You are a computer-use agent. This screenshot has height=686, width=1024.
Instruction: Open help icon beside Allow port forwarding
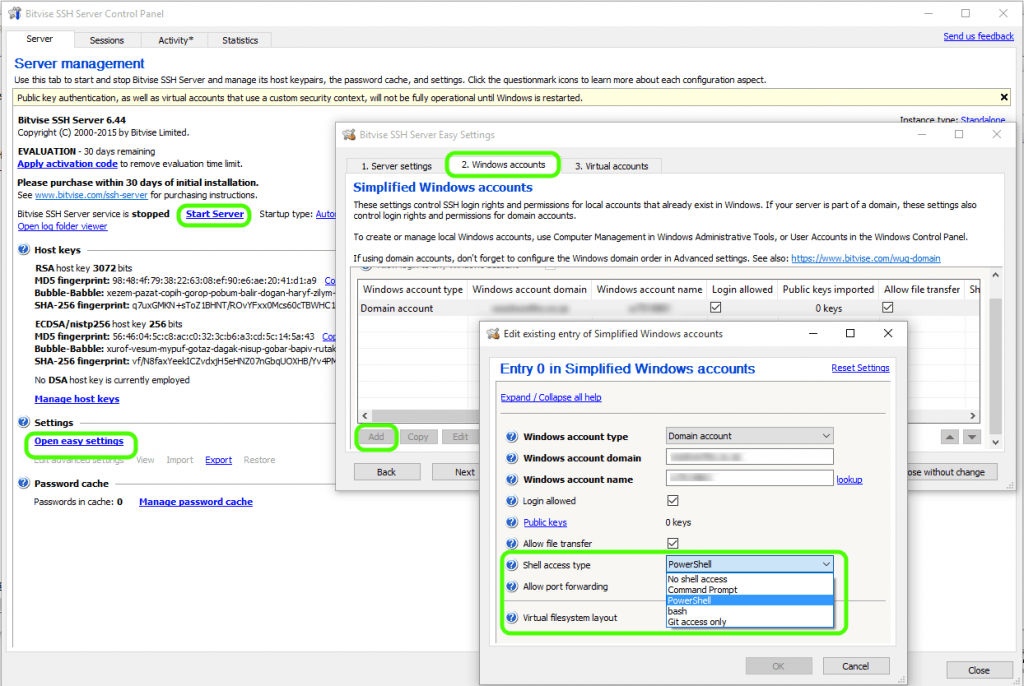pyautogui.click(x=512, y=587)
